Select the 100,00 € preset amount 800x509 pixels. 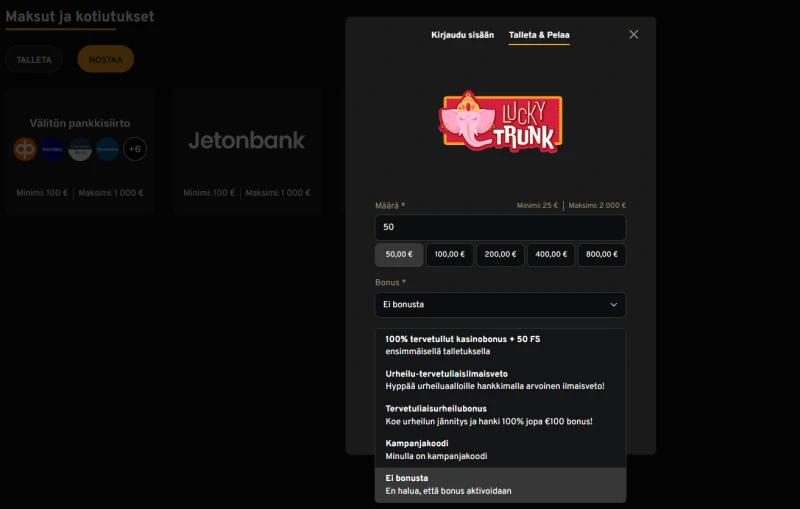(x=450, y=255)
